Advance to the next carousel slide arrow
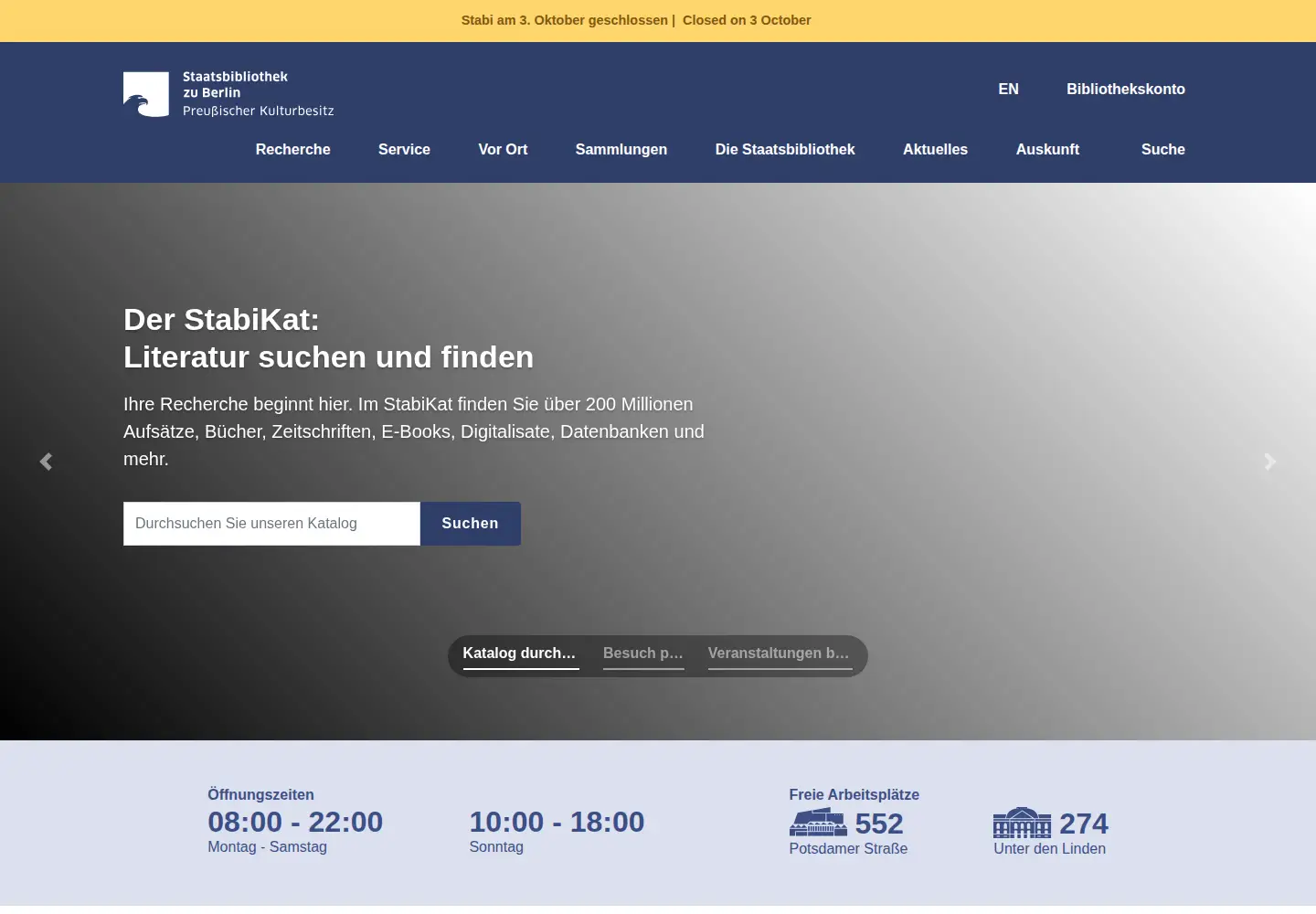Screen dimensions: 1316x914 pyautogui.click(x=1270, y=462)
